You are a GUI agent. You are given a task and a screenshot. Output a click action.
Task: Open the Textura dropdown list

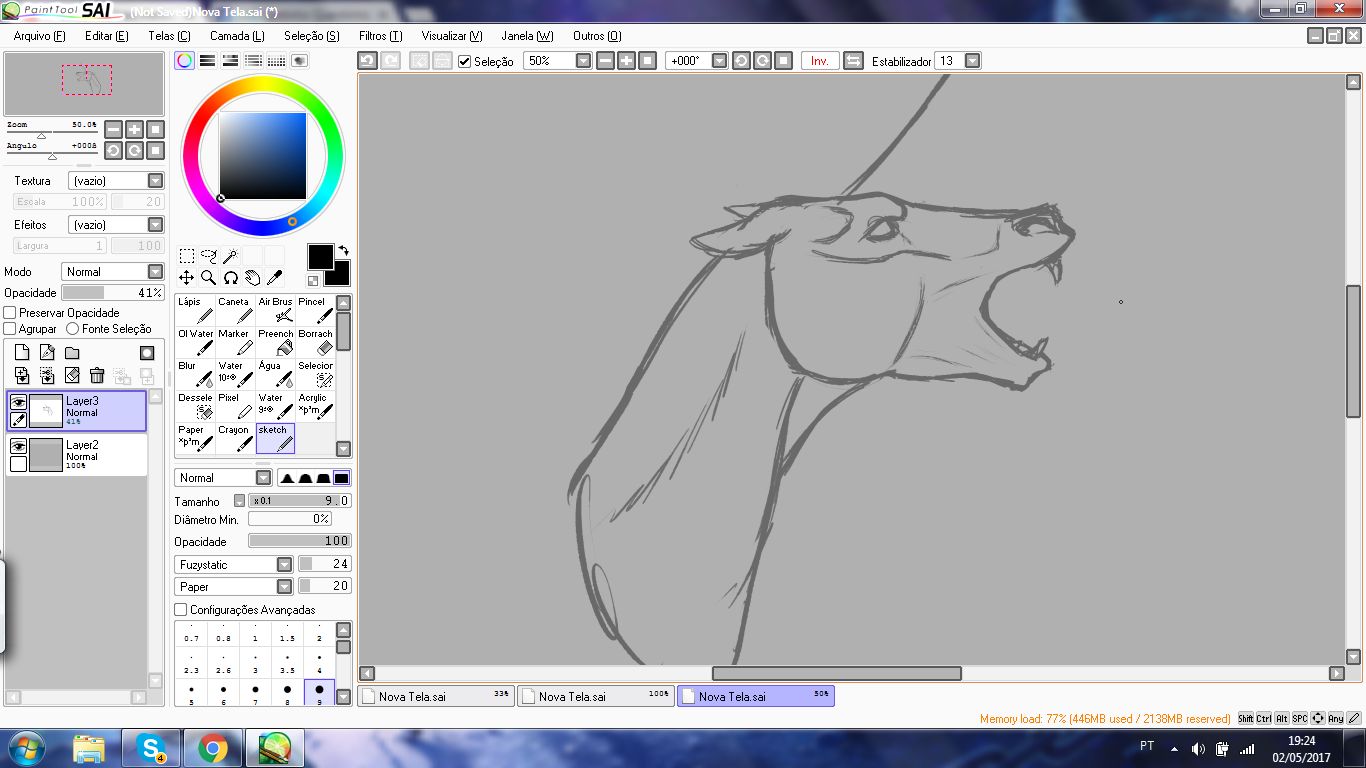[155, 181]
